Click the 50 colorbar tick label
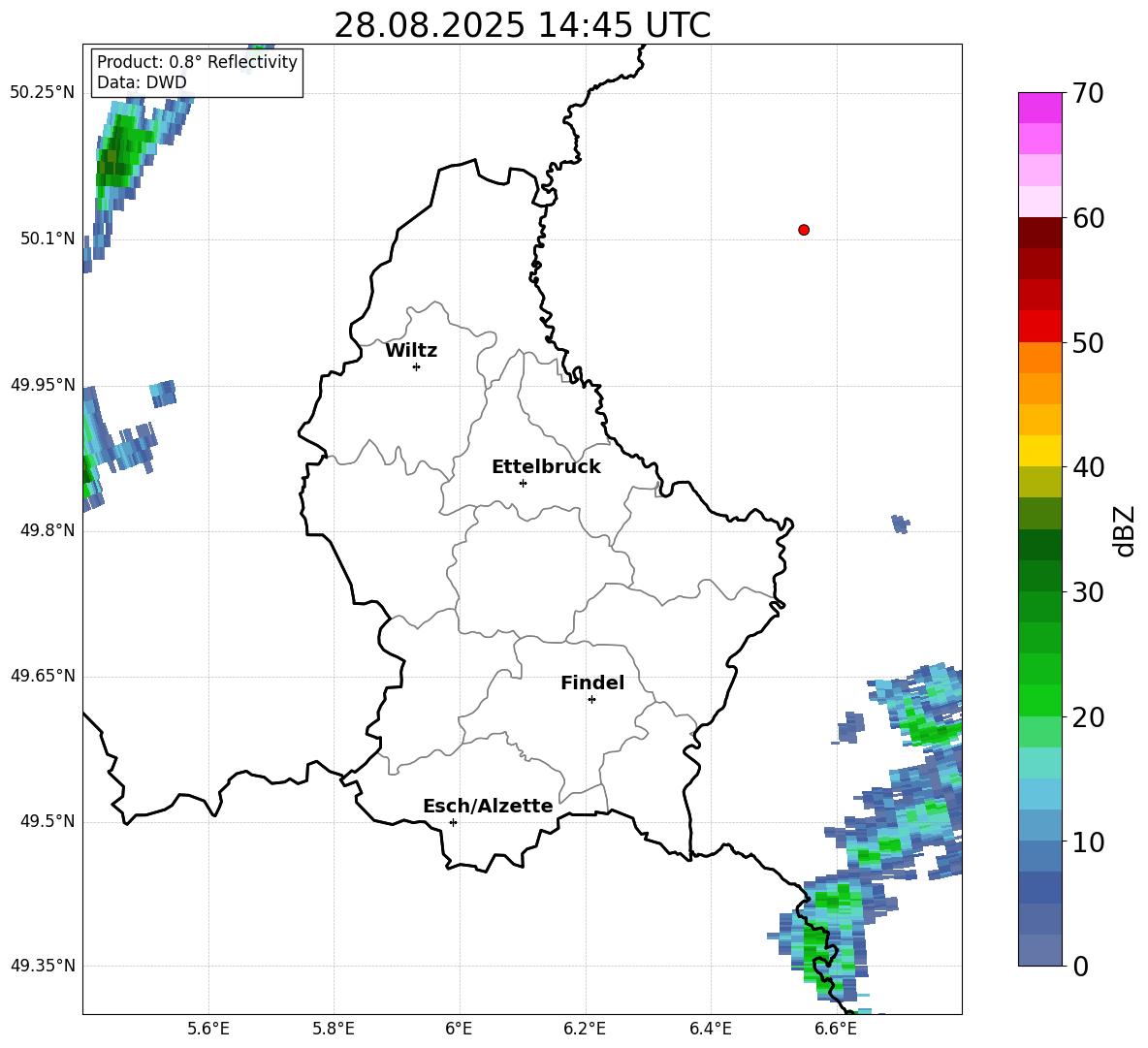The height and width of the screenshot is (1048, 1148). pyautogui.click(x=1087, y=342)
